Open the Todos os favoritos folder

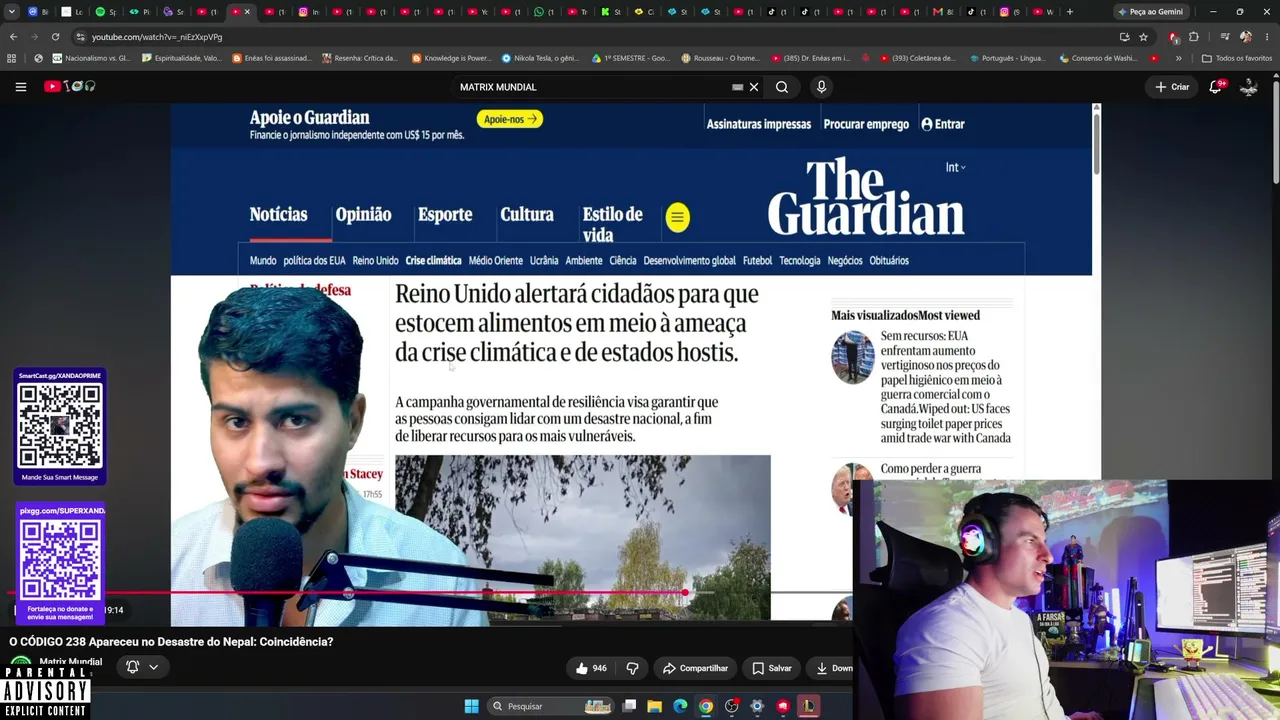click(x=1236, y=58)
